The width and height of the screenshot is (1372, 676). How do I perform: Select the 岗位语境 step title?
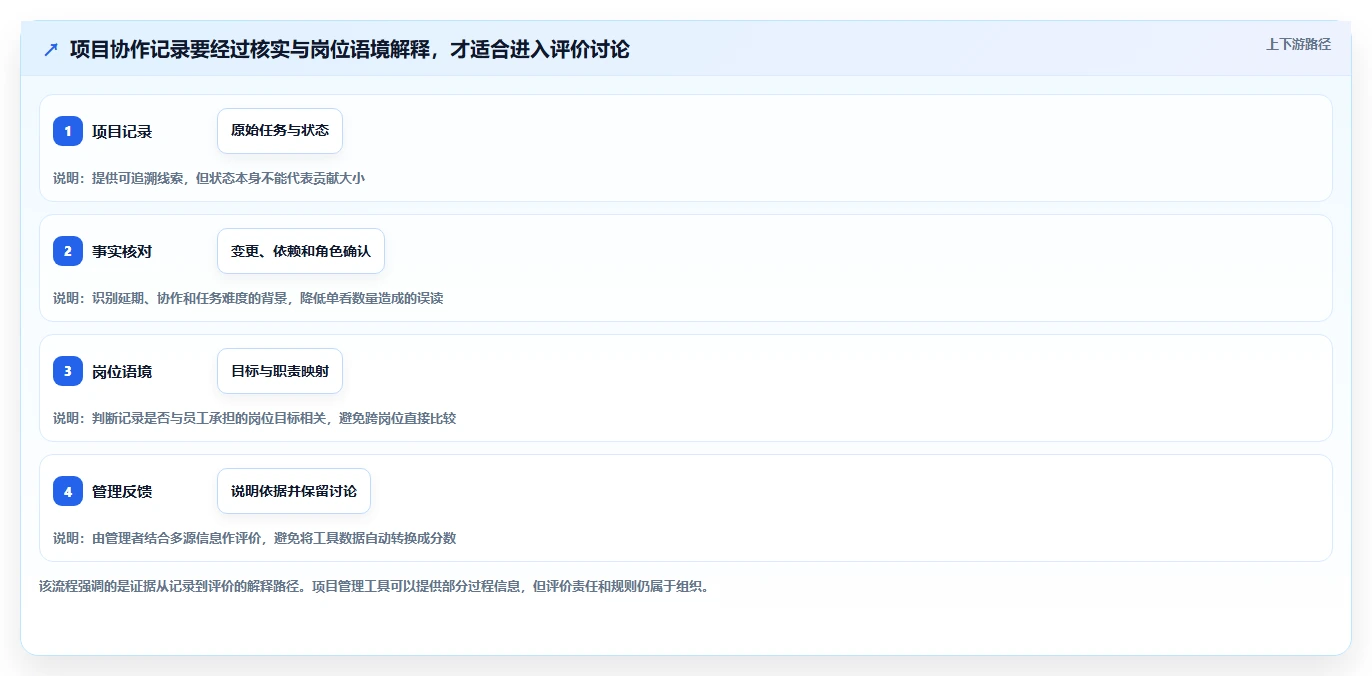click(122, 371)
